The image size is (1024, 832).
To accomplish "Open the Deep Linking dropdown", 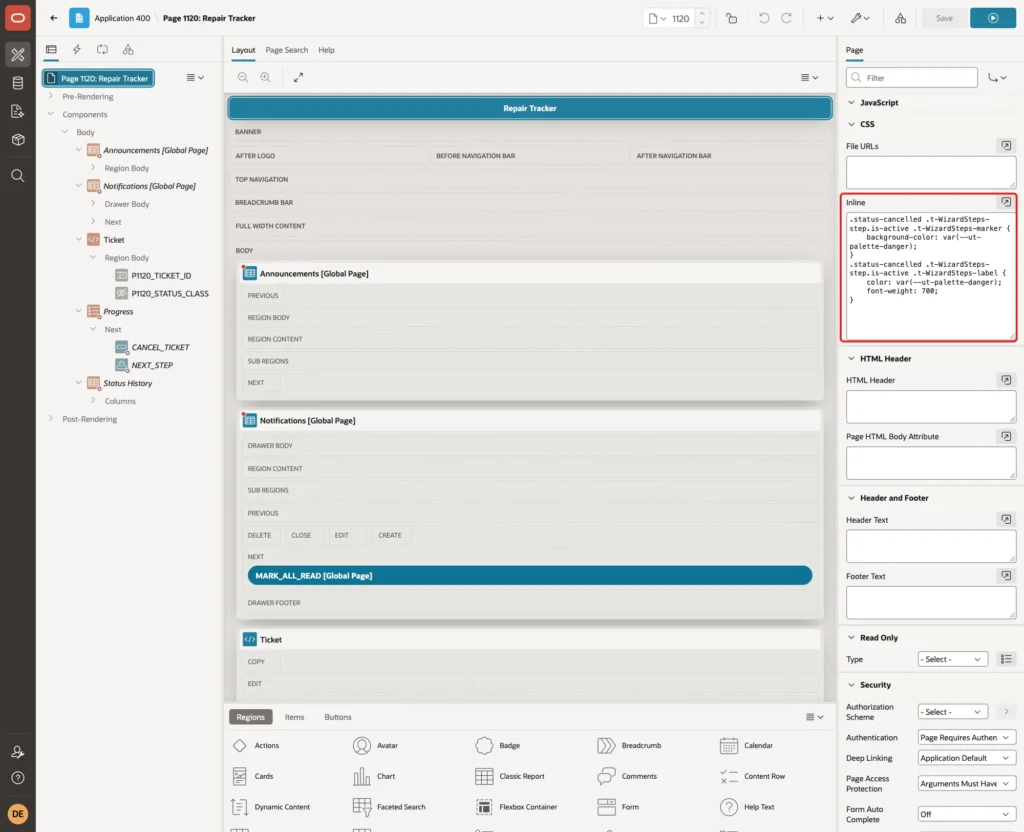I will pos(966,758).
